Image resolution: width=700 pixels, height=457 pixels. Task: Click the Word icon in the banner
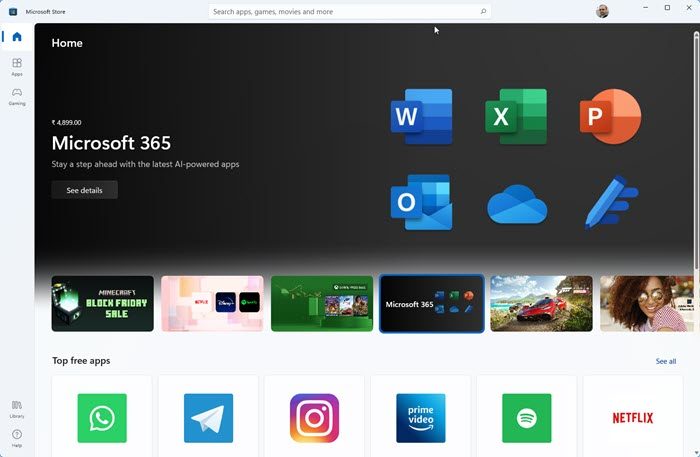click(x=421, y=116)
